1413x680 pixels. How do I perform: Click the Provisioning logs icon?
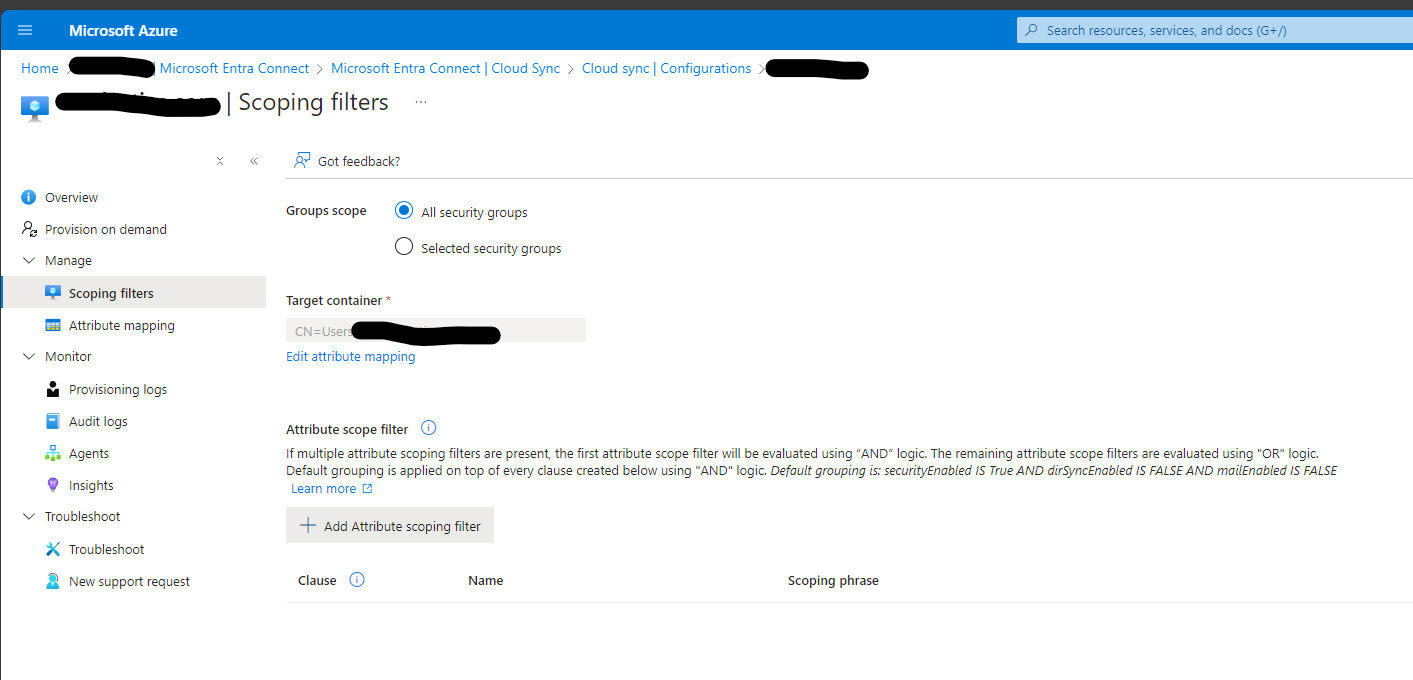click(x=53, y=389)
